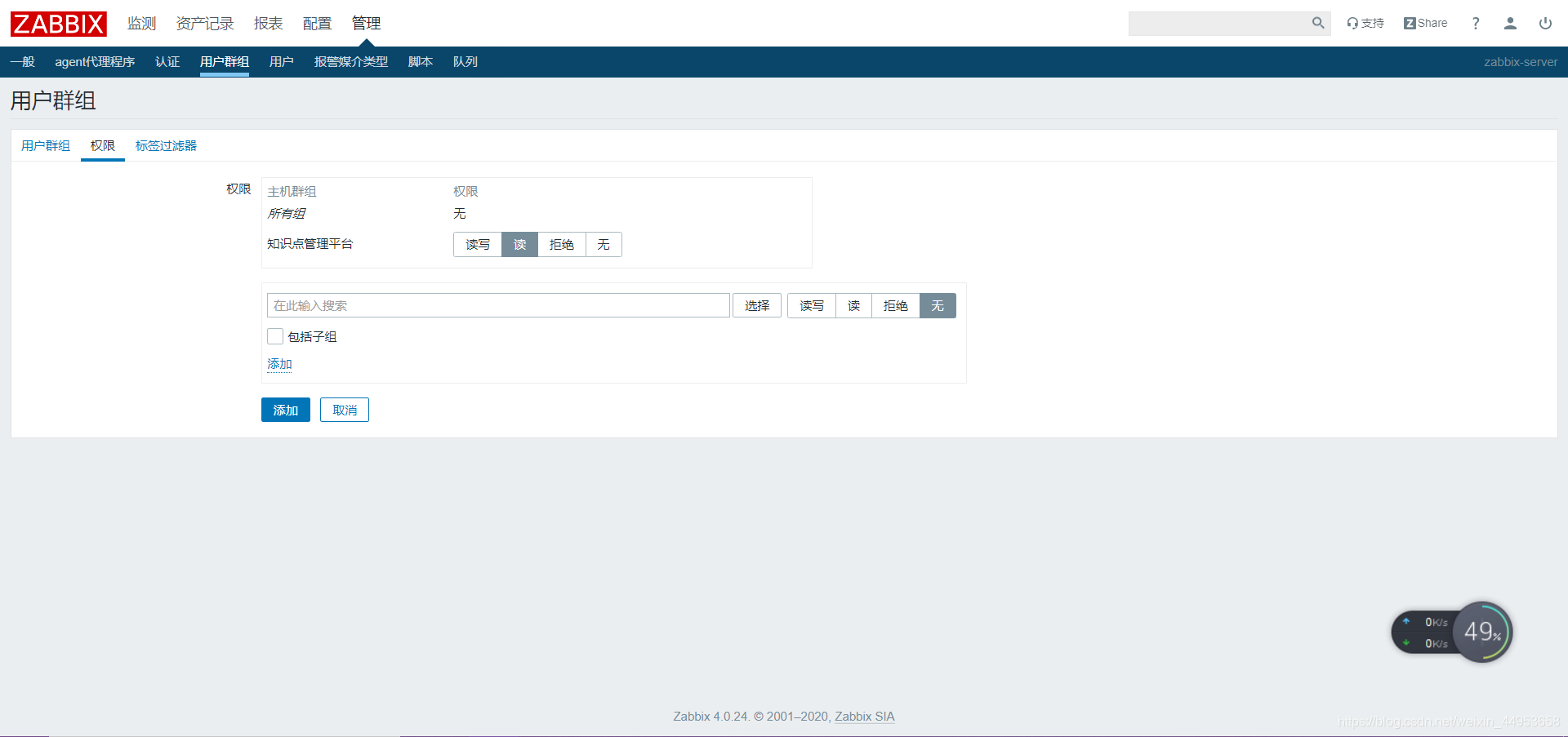The width and height of the screenshot is (1568, 737).
Task: Click the zabbix-server label
Action: (1521, 62)
